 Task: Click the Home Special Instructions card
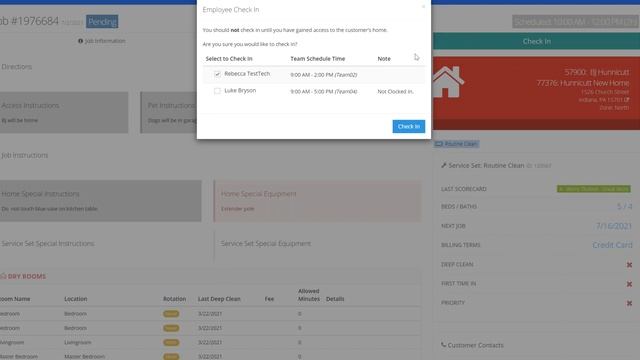(100, 201)
